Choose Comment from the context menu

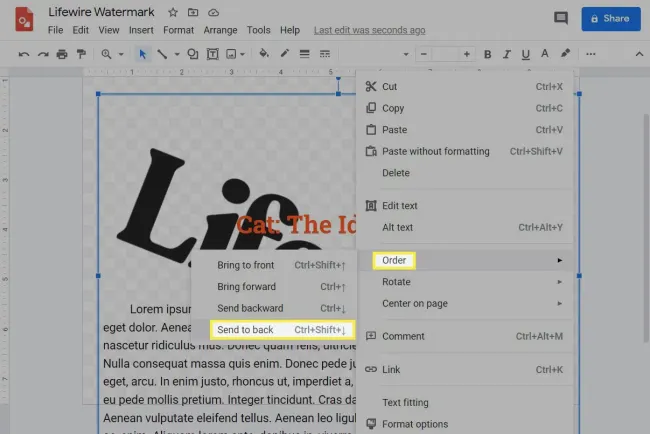click(x=464, y=336)
